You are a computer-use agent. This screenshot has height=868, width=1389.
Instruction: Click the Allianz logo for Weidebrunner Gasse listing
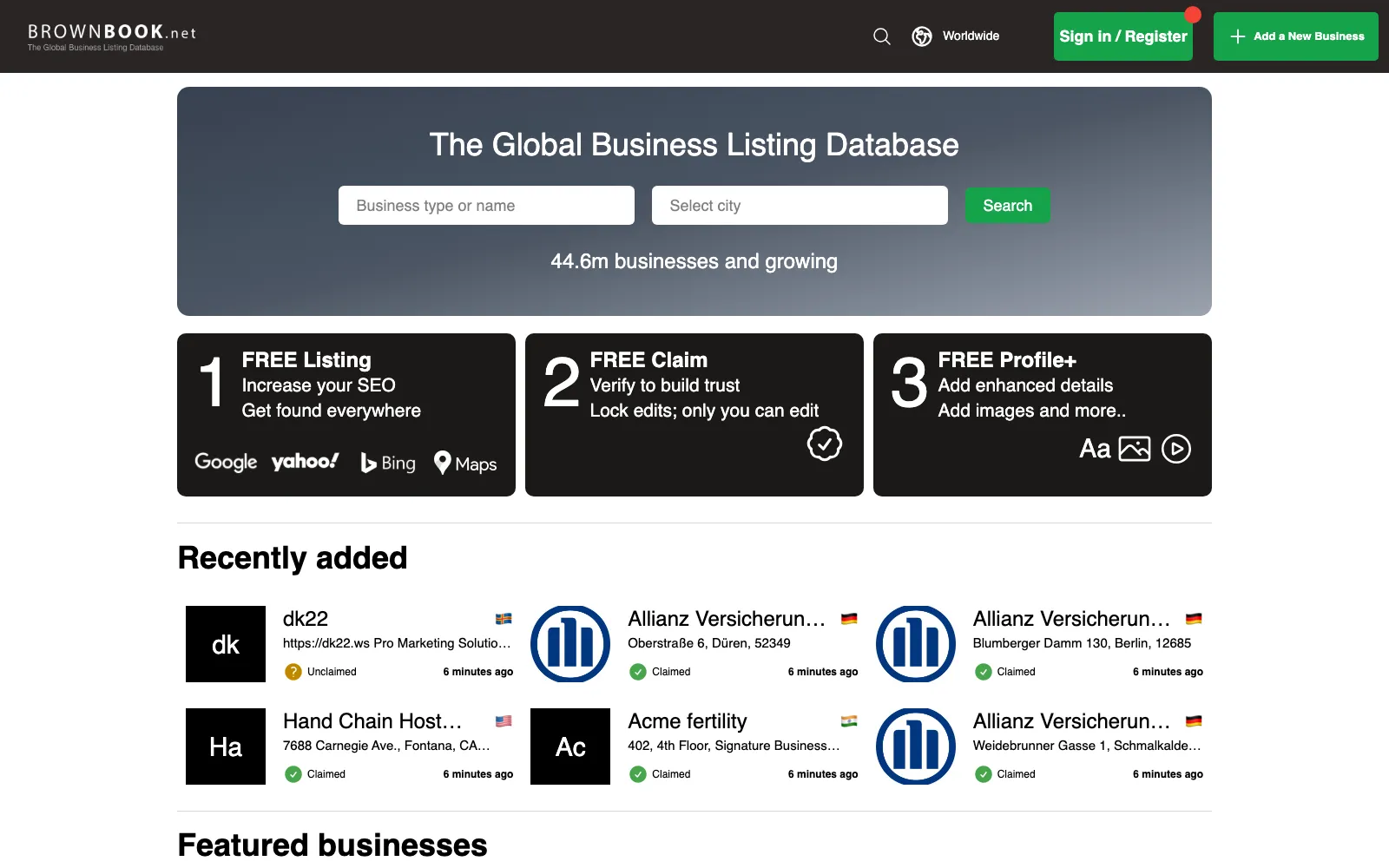tap(916, 746)
